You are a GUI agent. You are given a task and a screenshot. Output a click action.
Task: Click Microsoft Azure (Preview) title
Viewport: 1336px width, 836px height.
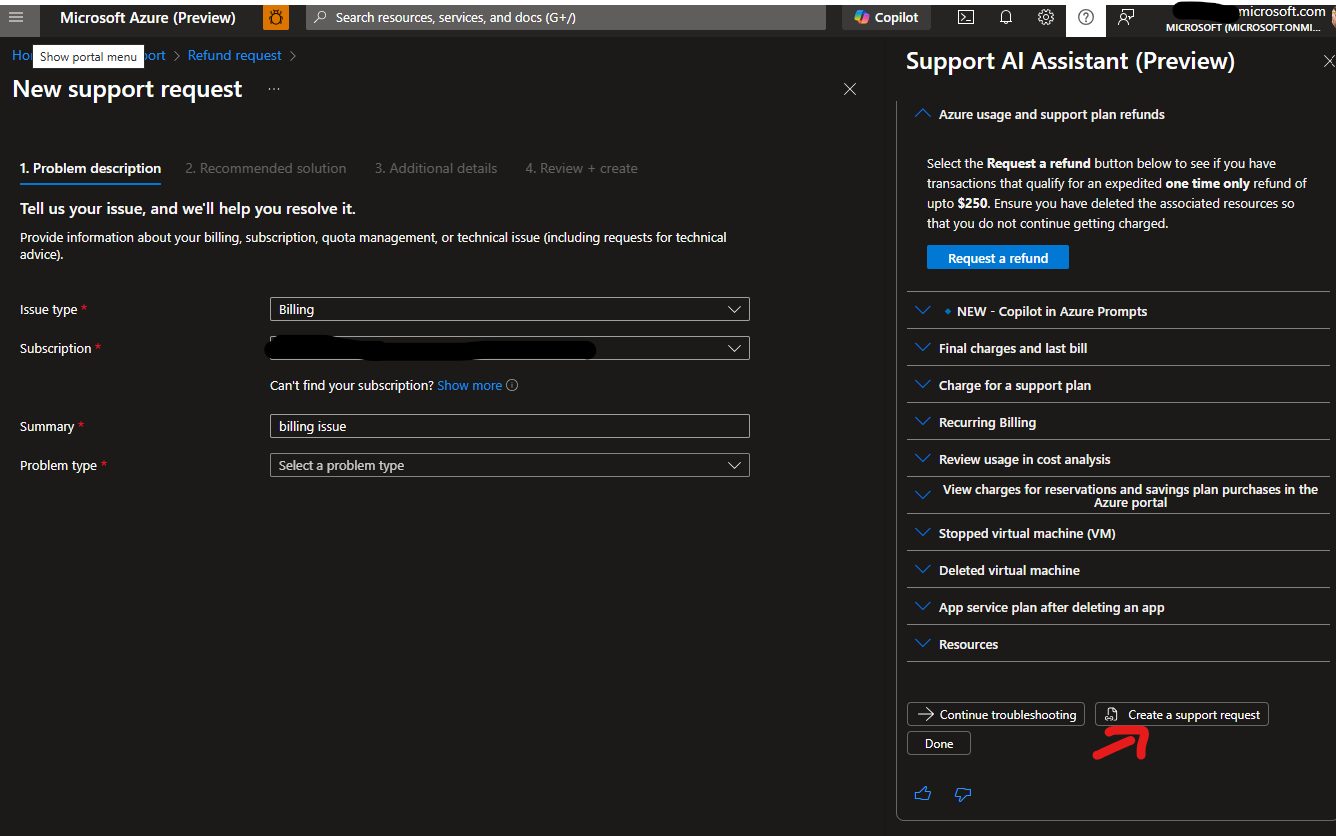148,17
